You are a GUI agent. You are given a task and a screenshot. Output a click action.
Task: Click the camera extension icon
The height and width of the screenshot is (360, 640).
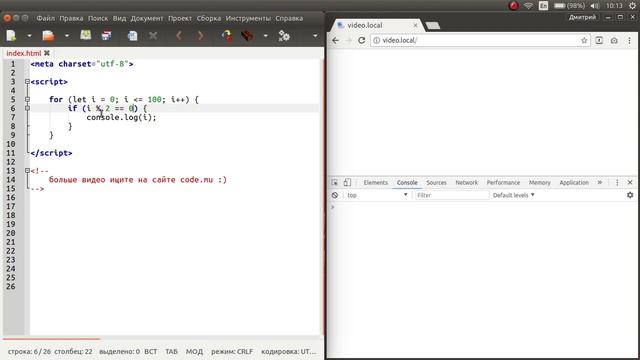tap(614, 40)
